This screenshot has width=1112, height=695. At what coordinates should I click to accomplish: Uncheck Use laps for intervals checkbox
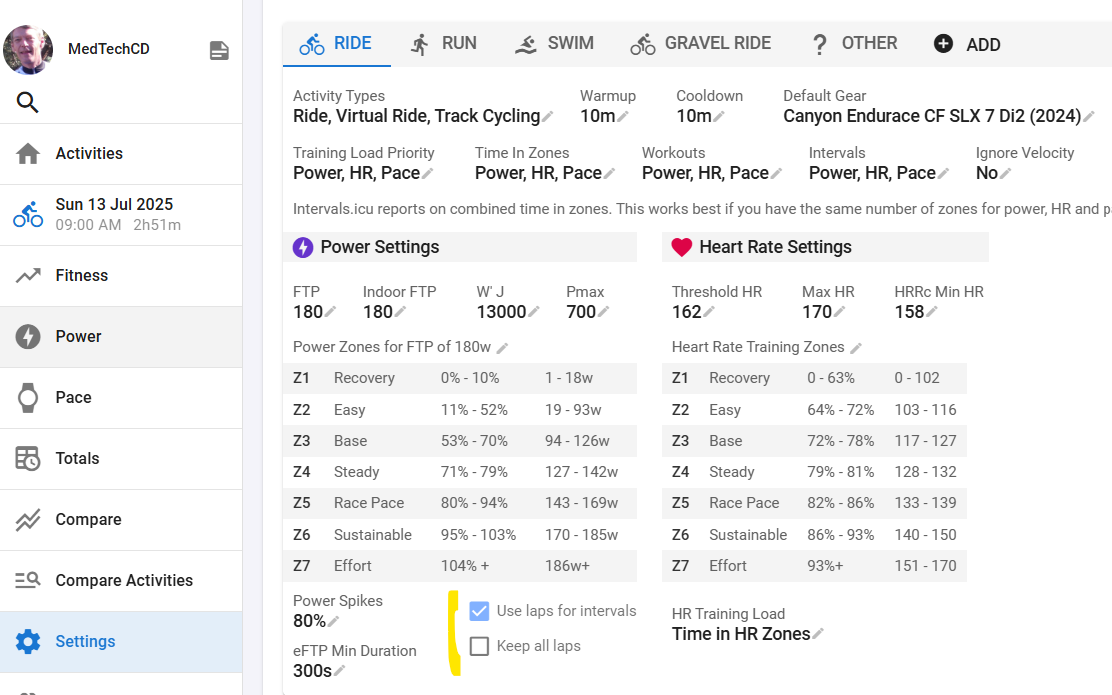point(480,611)
